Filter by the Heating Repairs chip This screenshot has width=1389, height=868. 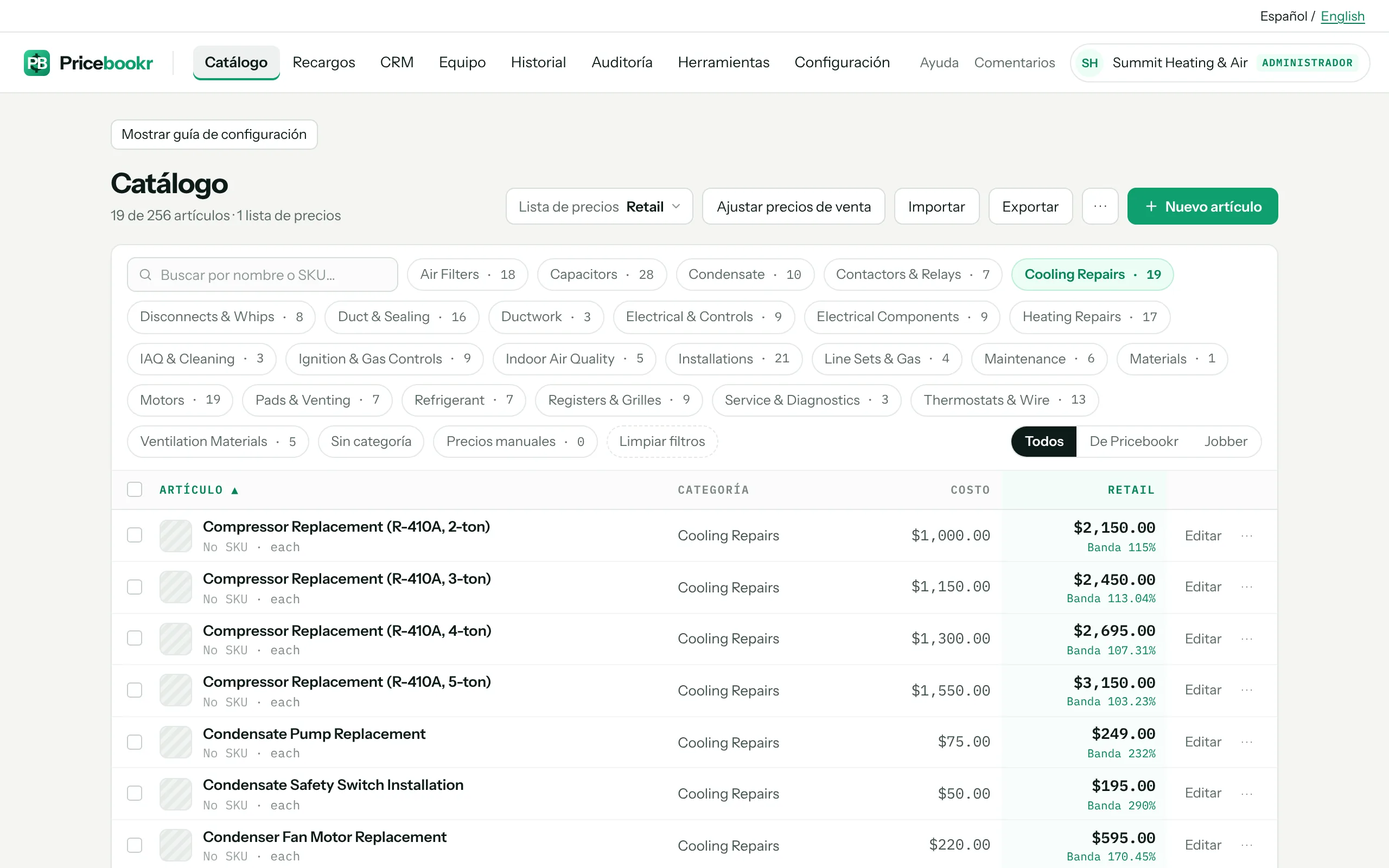point(1089,317)
